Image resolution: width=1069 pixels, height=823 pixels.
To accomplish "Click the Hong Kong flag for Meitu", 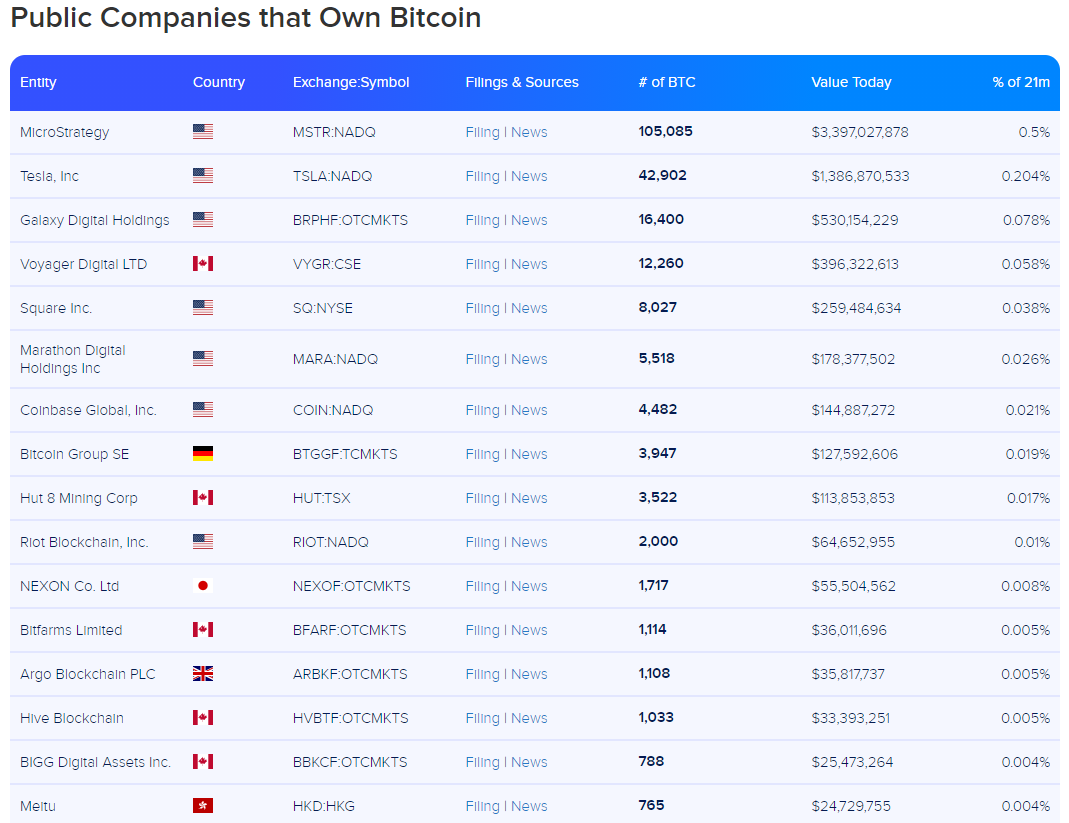I will click(203, 806).
